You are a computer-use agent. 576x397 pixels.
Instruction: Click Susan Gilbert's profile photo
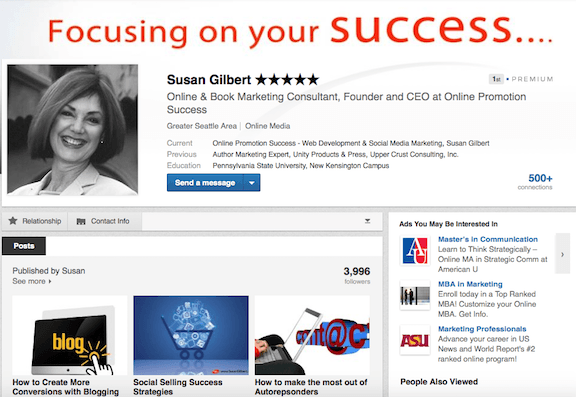73,130
